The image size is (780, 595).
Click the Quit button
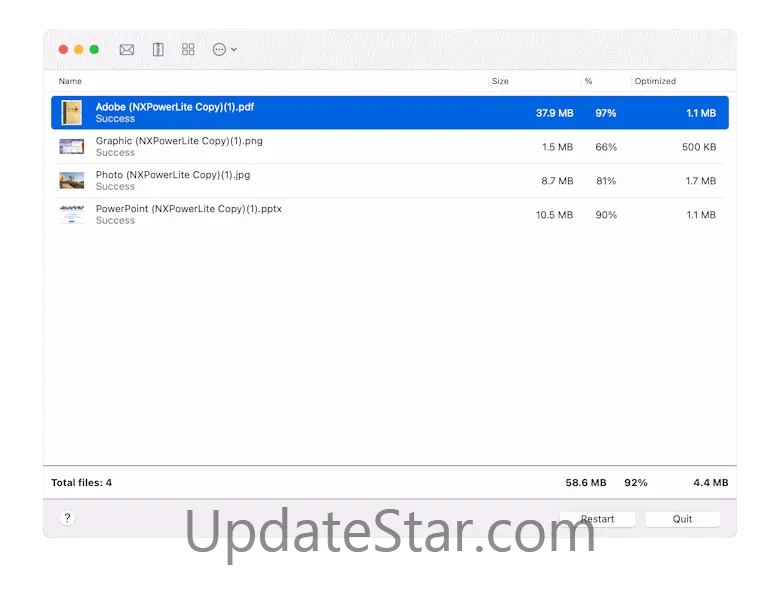click(682, 519)
